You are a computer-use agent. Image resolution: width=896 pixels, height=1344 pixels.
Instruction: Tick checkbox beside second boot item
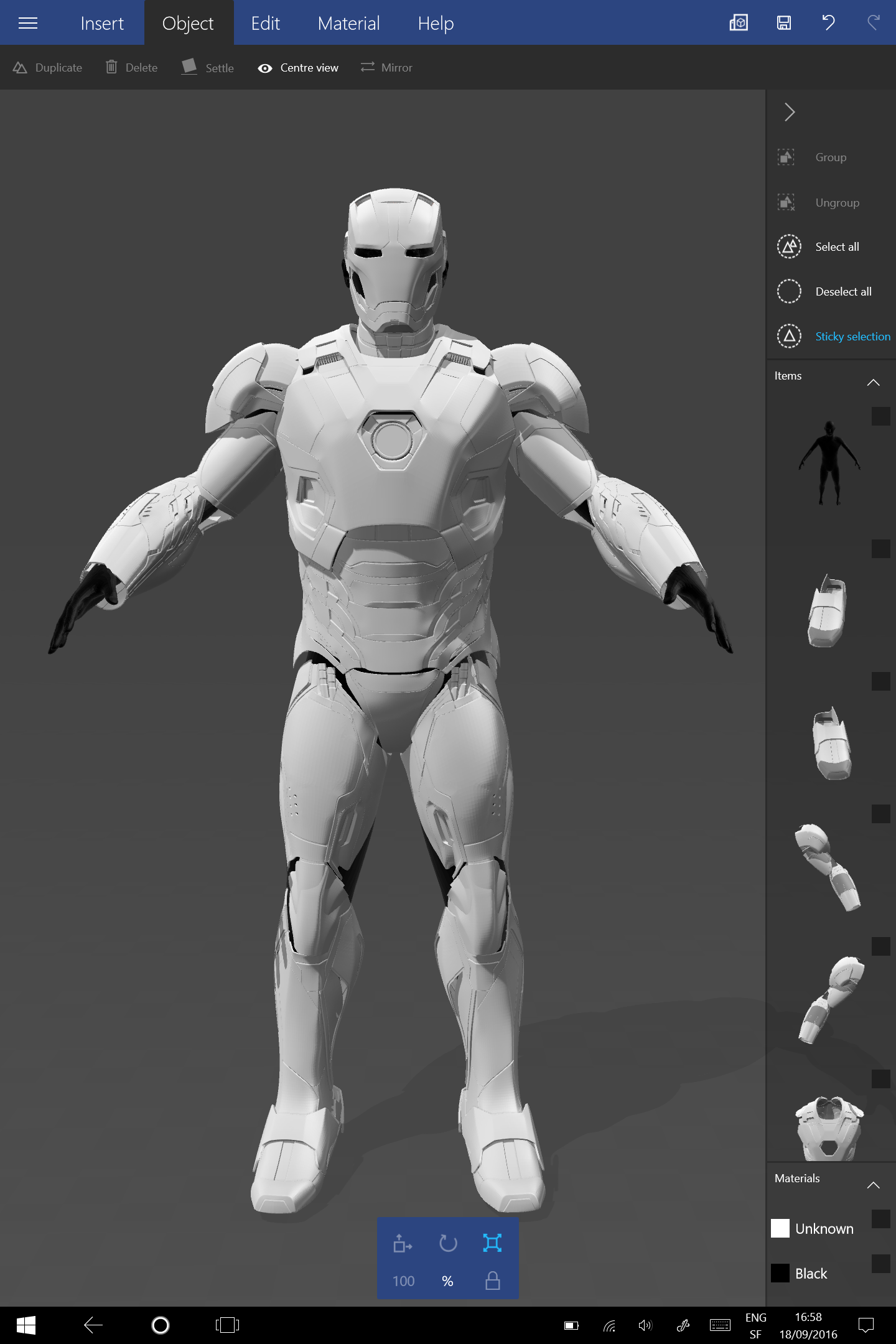(x=880, y=681)
